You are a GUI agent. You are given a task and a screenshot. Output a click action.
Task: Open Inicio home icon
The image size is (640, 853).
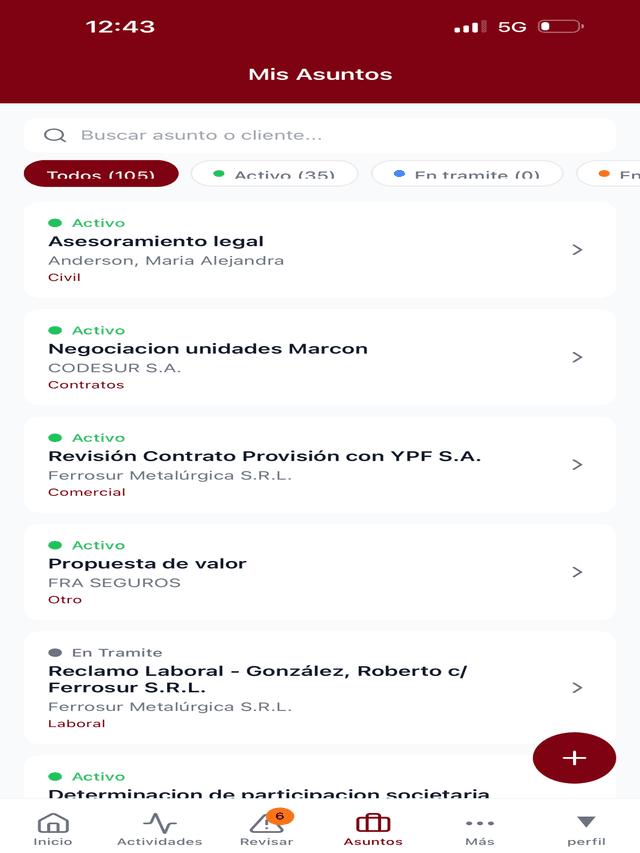(53, 824)
